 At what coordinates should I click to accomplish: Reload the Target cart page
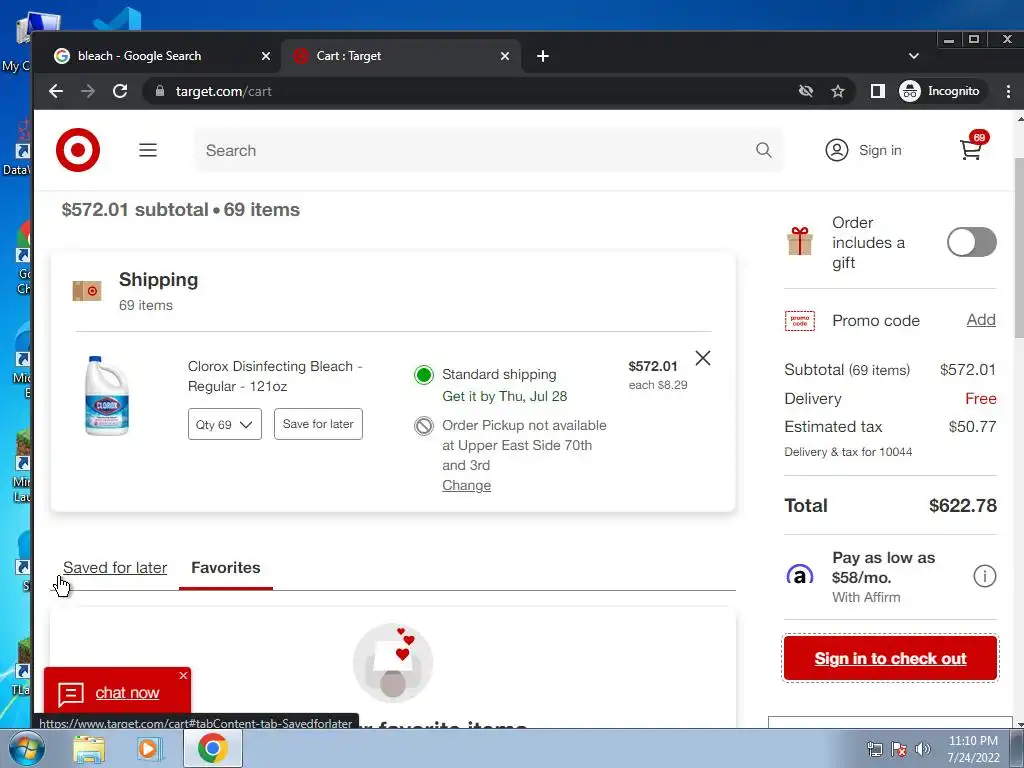tap(120, 91)
